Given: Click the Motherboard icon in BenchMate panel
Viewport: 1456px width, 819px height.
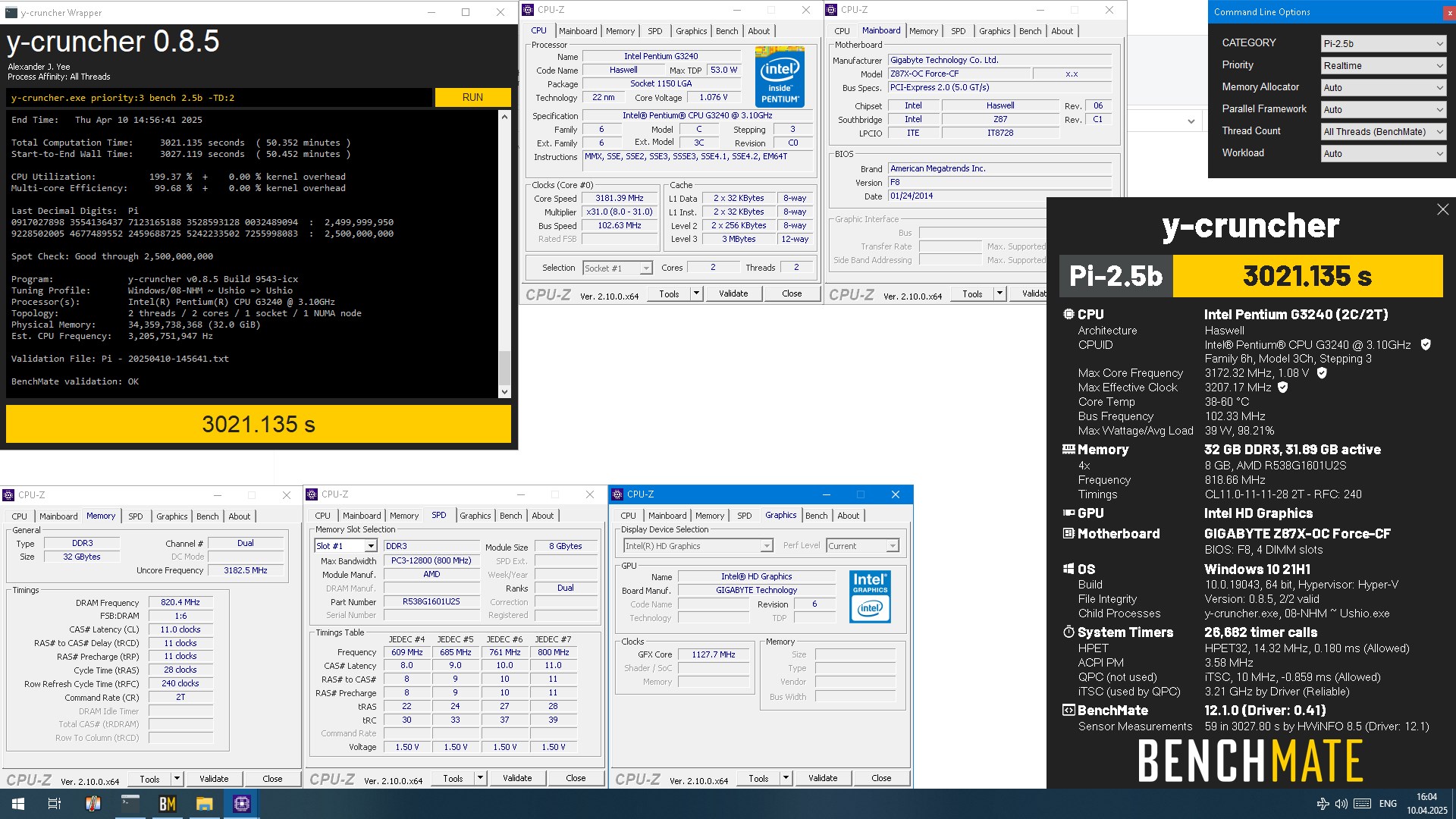Looking at the screenshot, I should pyautogui.click(x=1068, y=533).
